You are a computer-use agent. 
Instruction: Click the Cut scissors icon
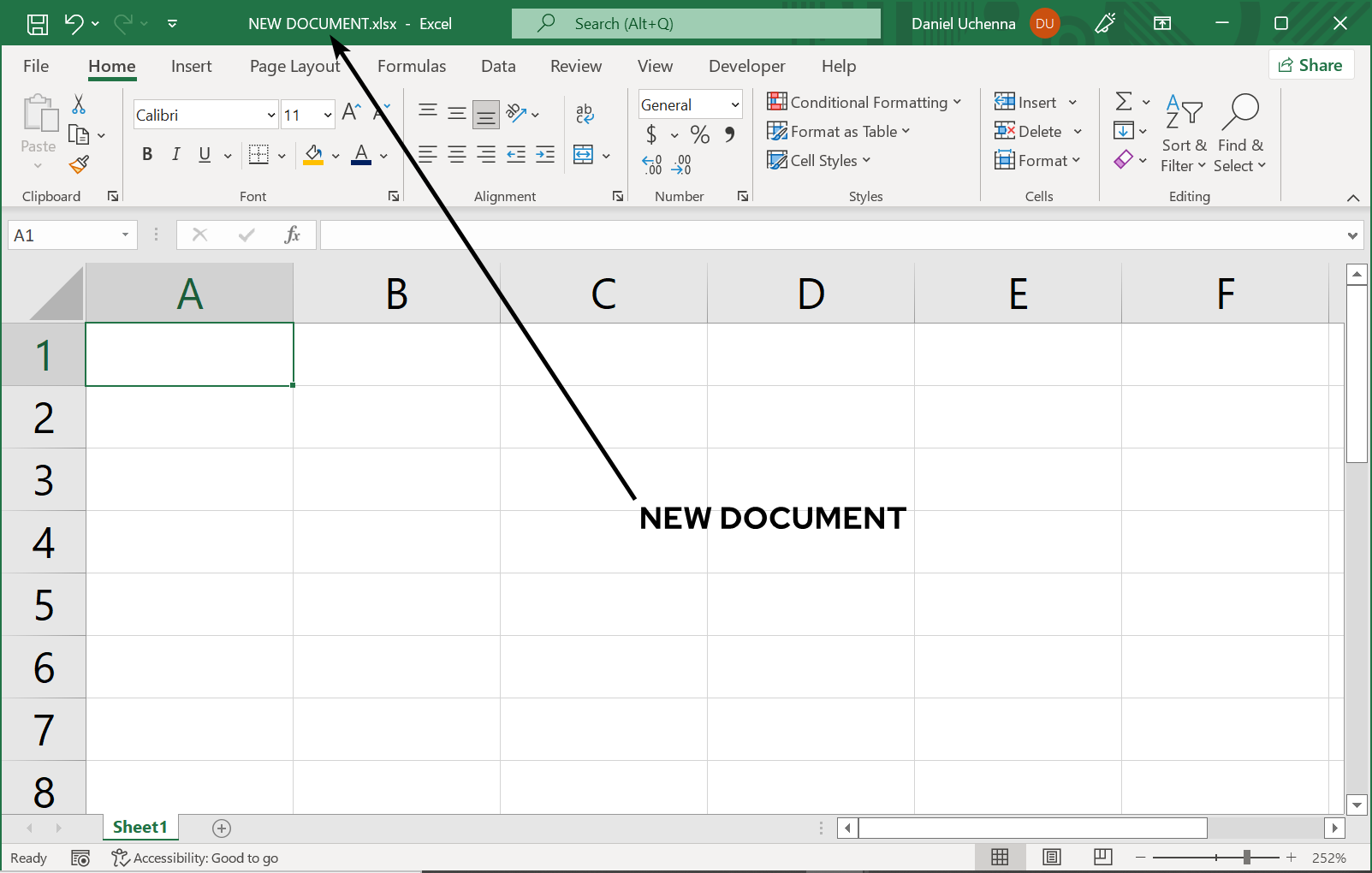(79, 104)
